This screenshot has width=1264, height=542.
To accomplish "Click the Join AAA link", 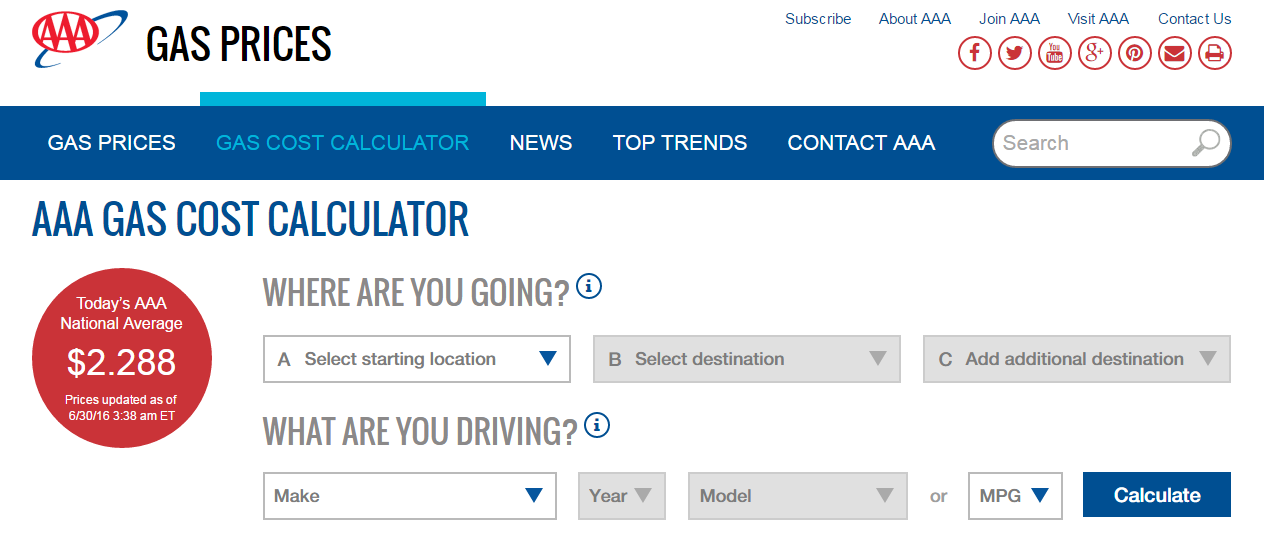I will point(1009,19).
